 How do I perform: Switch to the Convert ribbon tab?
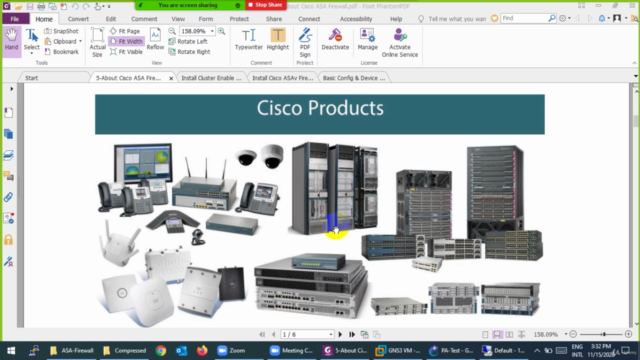point(78,19)
